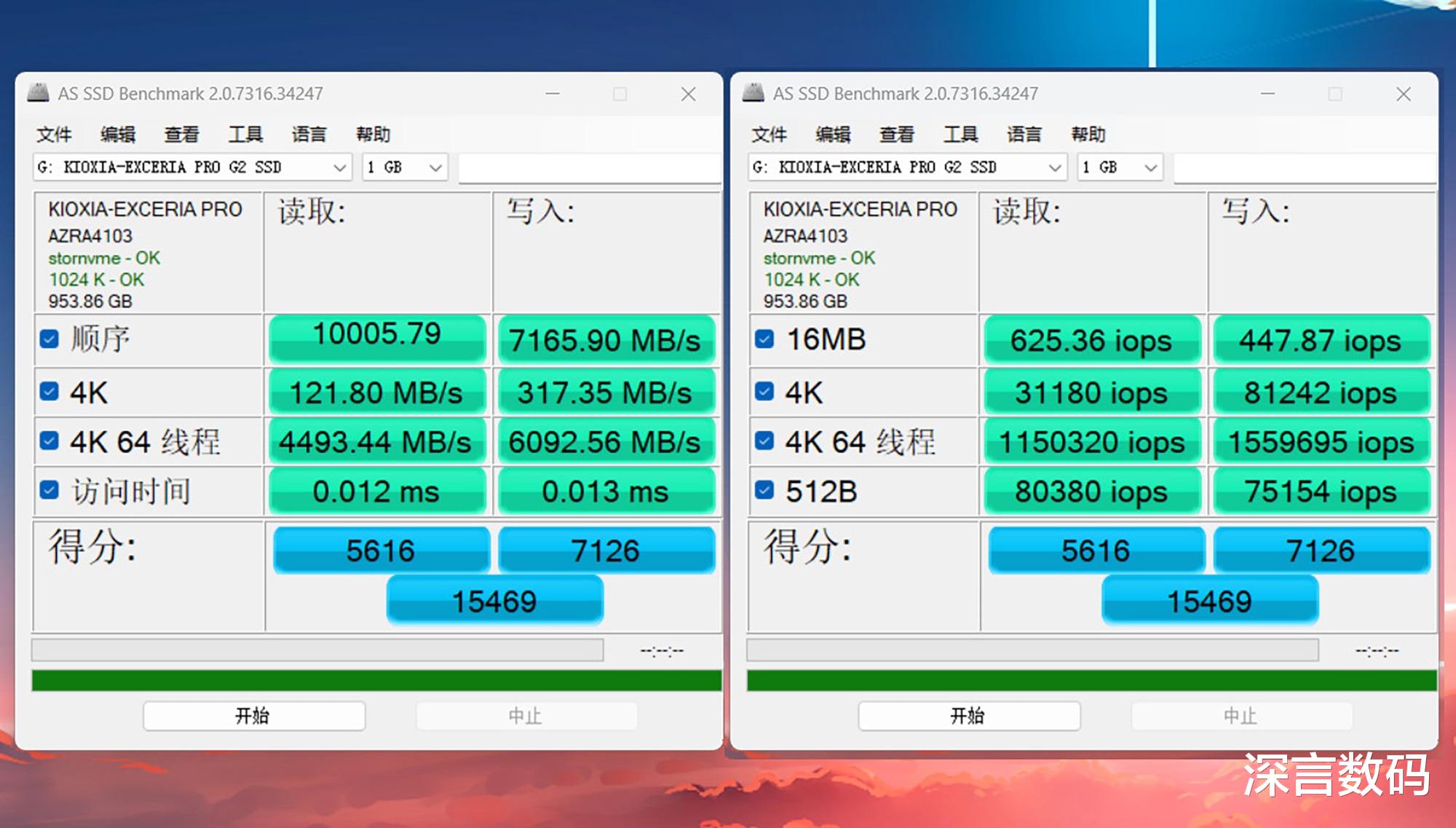Close the right AS SSD Benchmark window
This screenshot has height=828, width=1456.
1403,94
